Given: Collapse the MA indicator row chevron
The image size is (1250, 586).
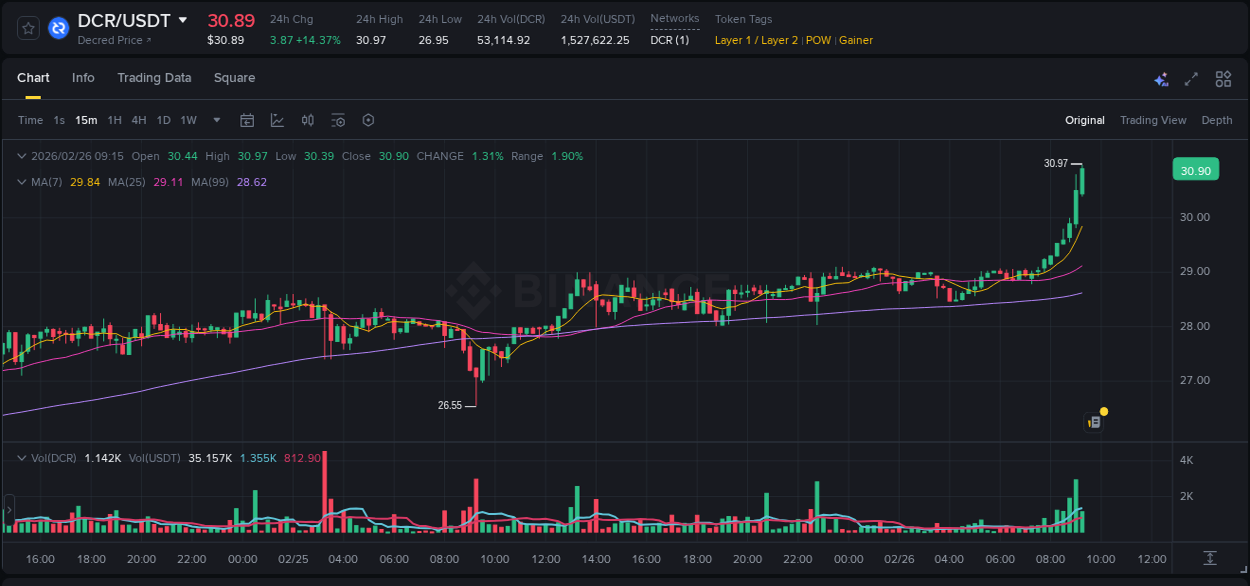Looking at the screenshot, I should click(21, 182).
